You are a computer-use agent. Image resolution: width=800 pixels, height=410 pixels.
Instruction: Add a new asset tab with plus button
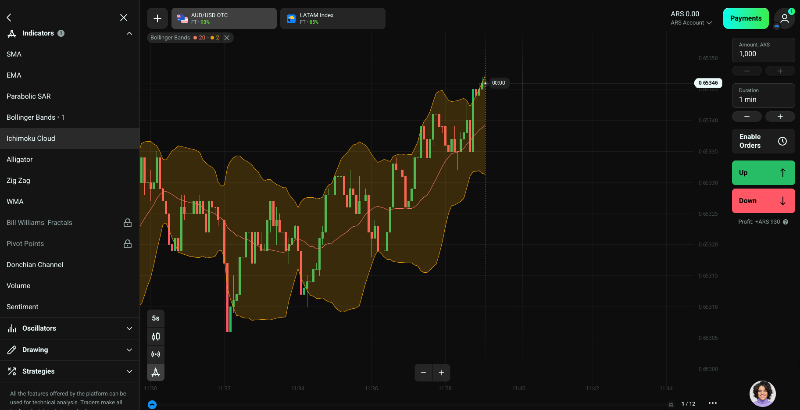pos(157,18)
